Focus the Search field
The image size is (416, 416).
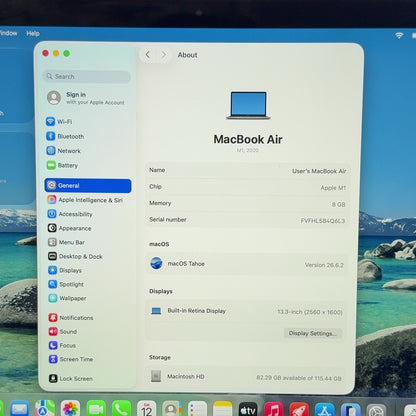point(87,77)
